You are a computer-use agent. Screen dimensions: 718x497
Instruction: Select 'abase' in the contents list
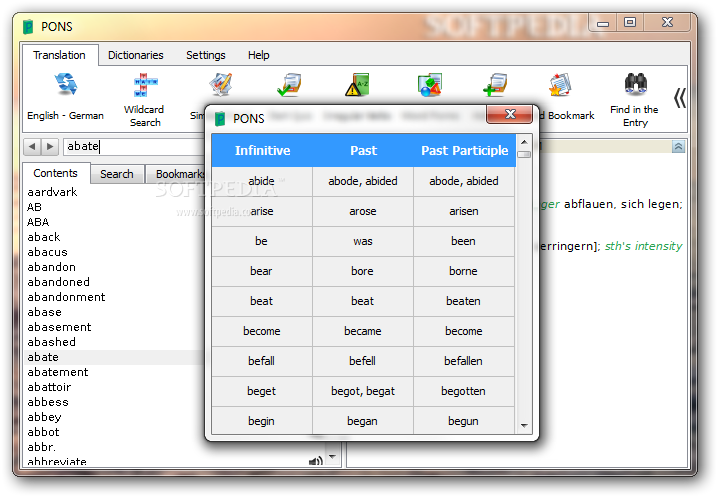44,312
